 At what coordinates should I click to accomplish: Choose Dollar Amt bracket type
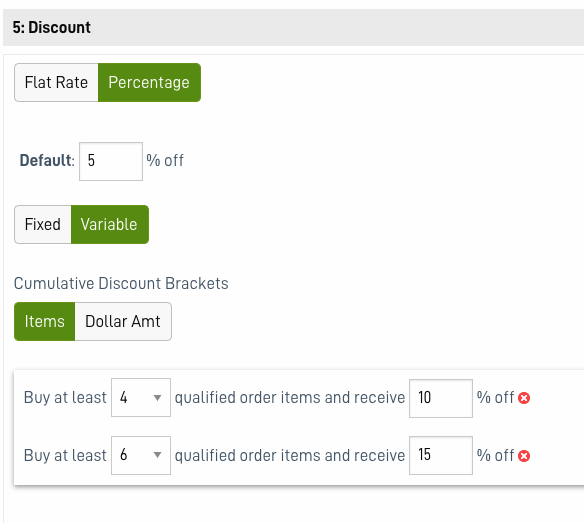(x=123, y=321)
